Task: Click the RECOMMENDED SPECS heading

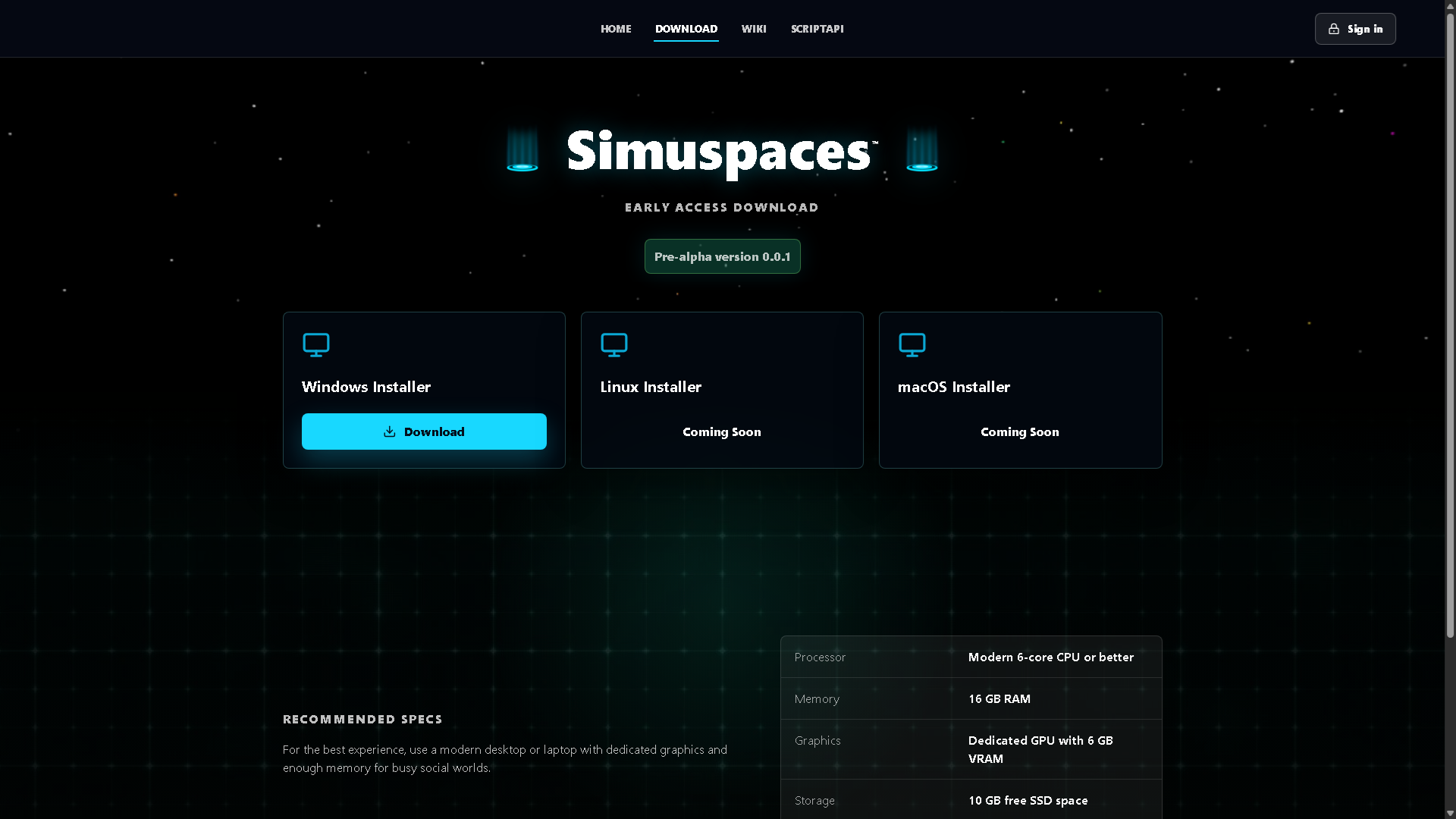Action: pos(362,719)
